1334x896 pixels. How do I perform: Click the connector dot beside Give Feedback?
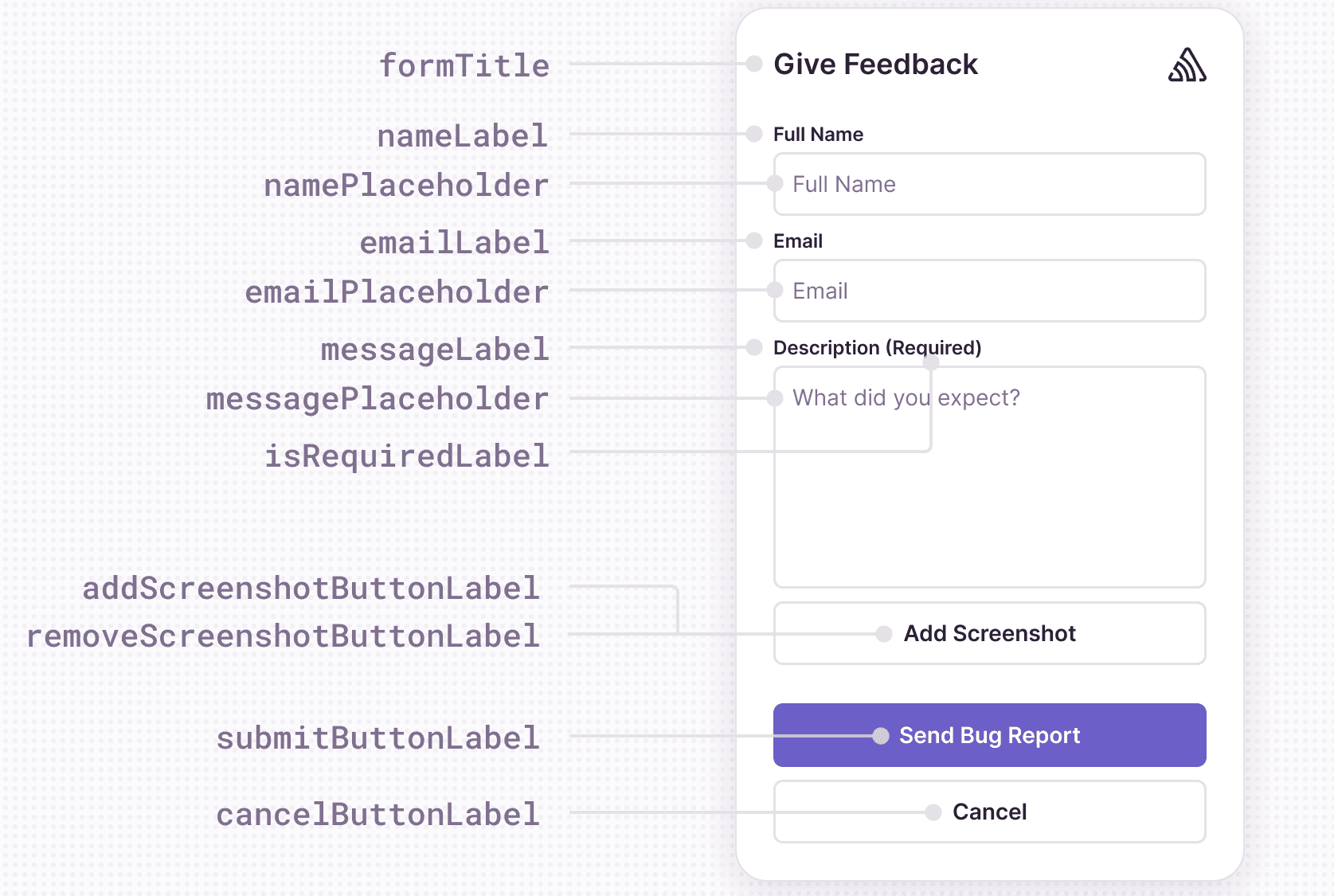coord(753,65)
